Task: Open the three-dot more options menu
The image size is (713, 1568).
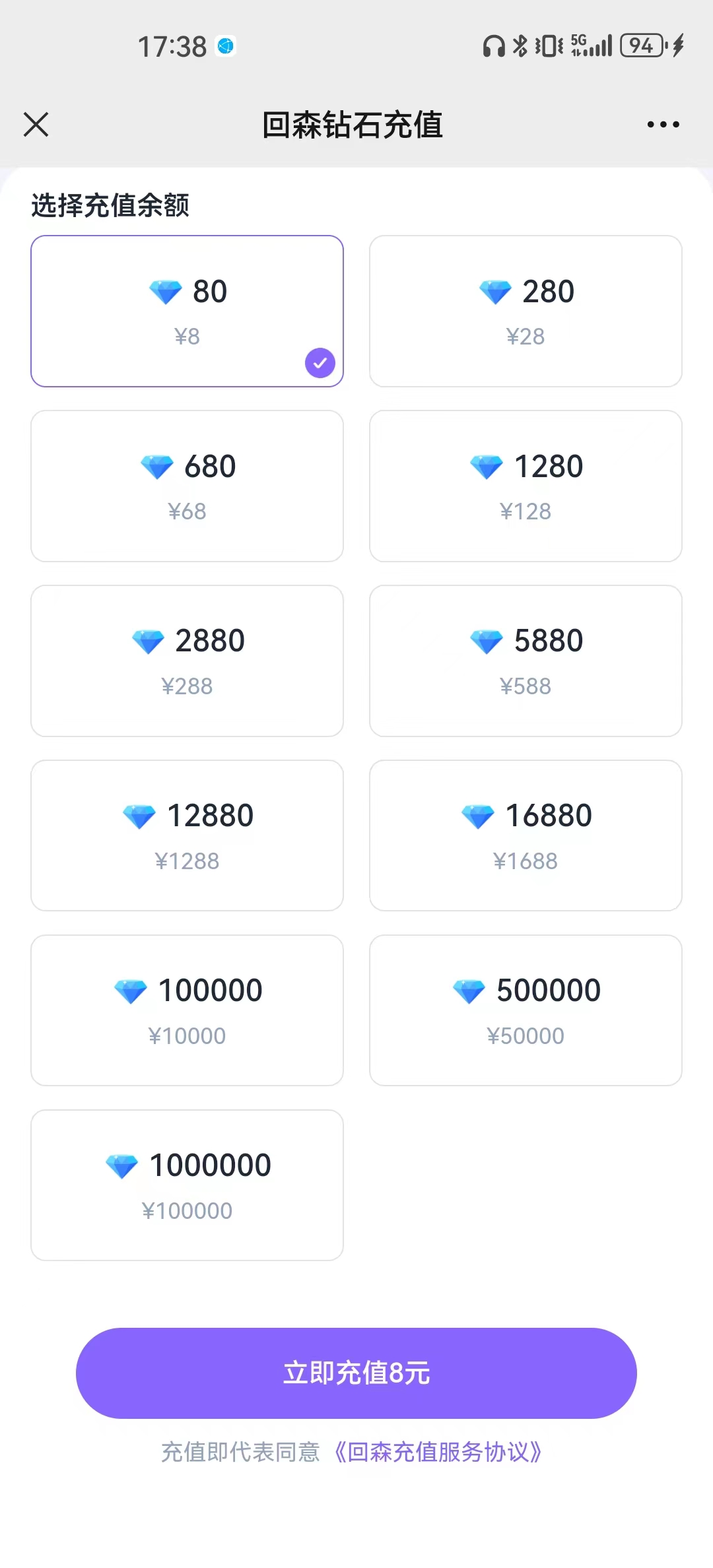Action: click(x=663, y=124)
